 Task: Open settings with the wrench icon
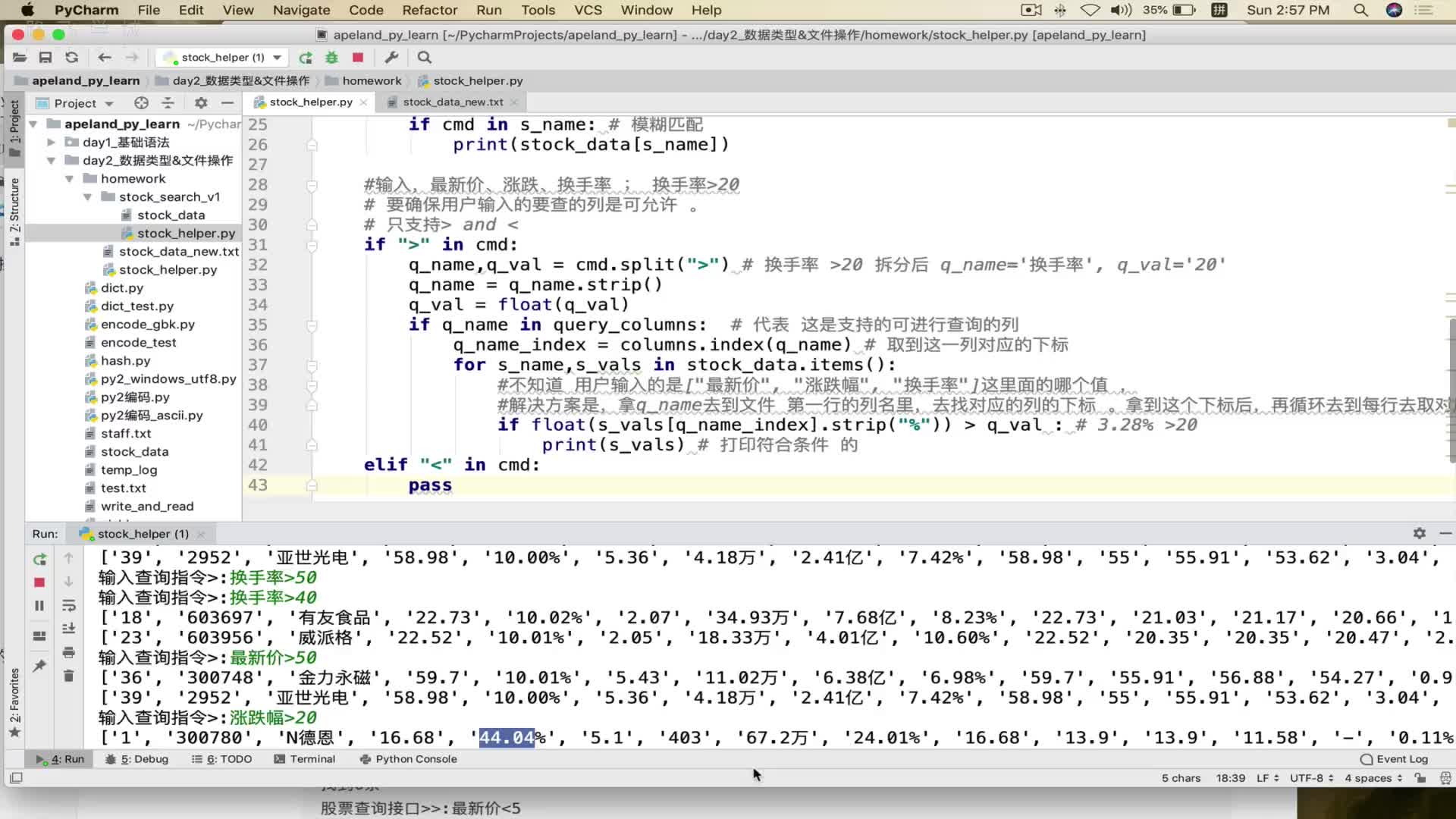point(391,58)
